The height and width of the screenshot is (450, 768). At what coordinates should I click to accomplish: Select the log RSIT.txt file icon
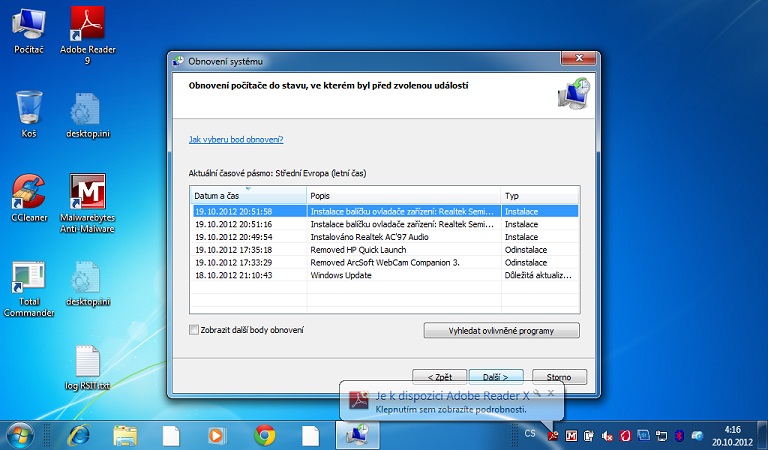click(x=88, y=362)
